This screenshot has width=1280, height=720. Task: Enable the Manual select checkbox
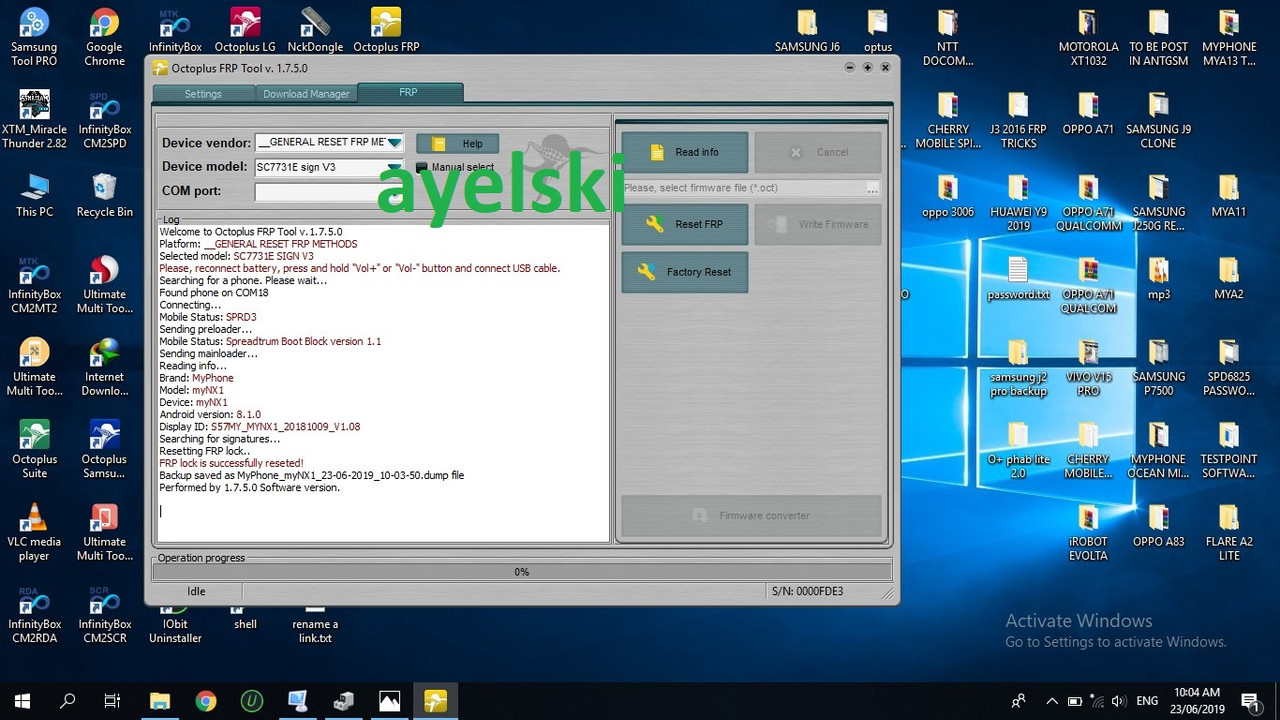click(x=422, y=167)
